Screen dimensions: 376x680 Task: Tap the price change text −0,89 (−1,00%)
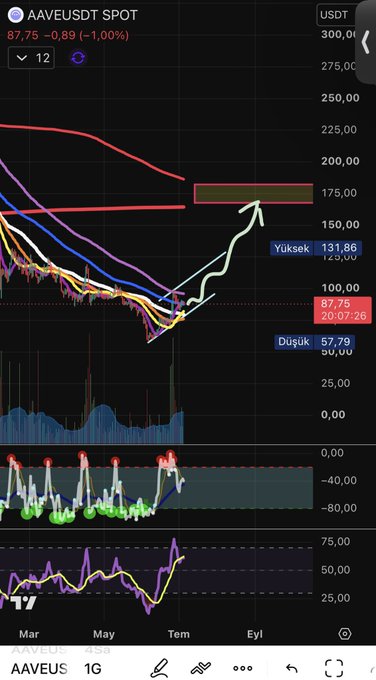click(x=86, y=36)
